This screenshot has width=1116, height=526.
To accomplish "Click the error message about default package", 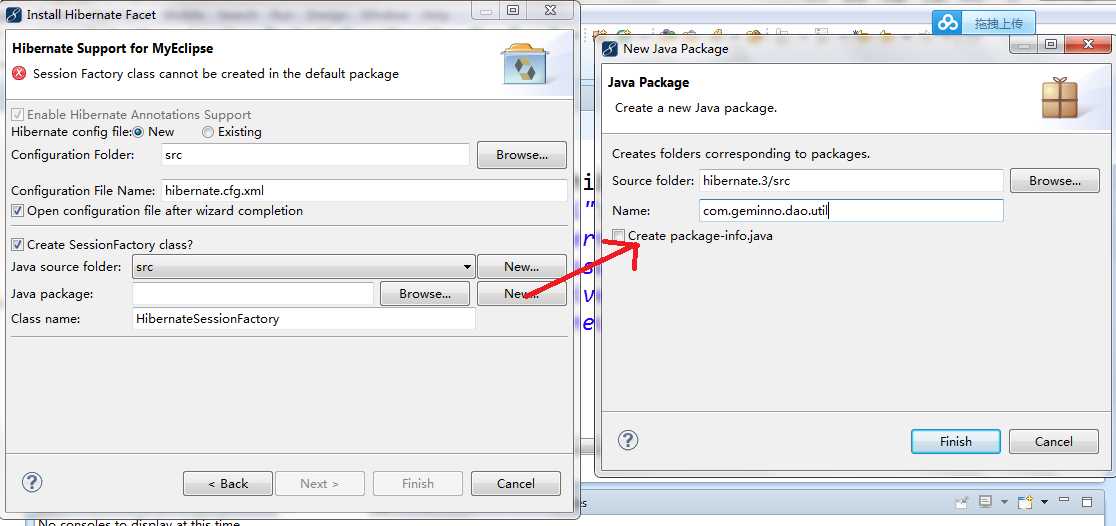I will pyautogui.click(x=216, y=73).
